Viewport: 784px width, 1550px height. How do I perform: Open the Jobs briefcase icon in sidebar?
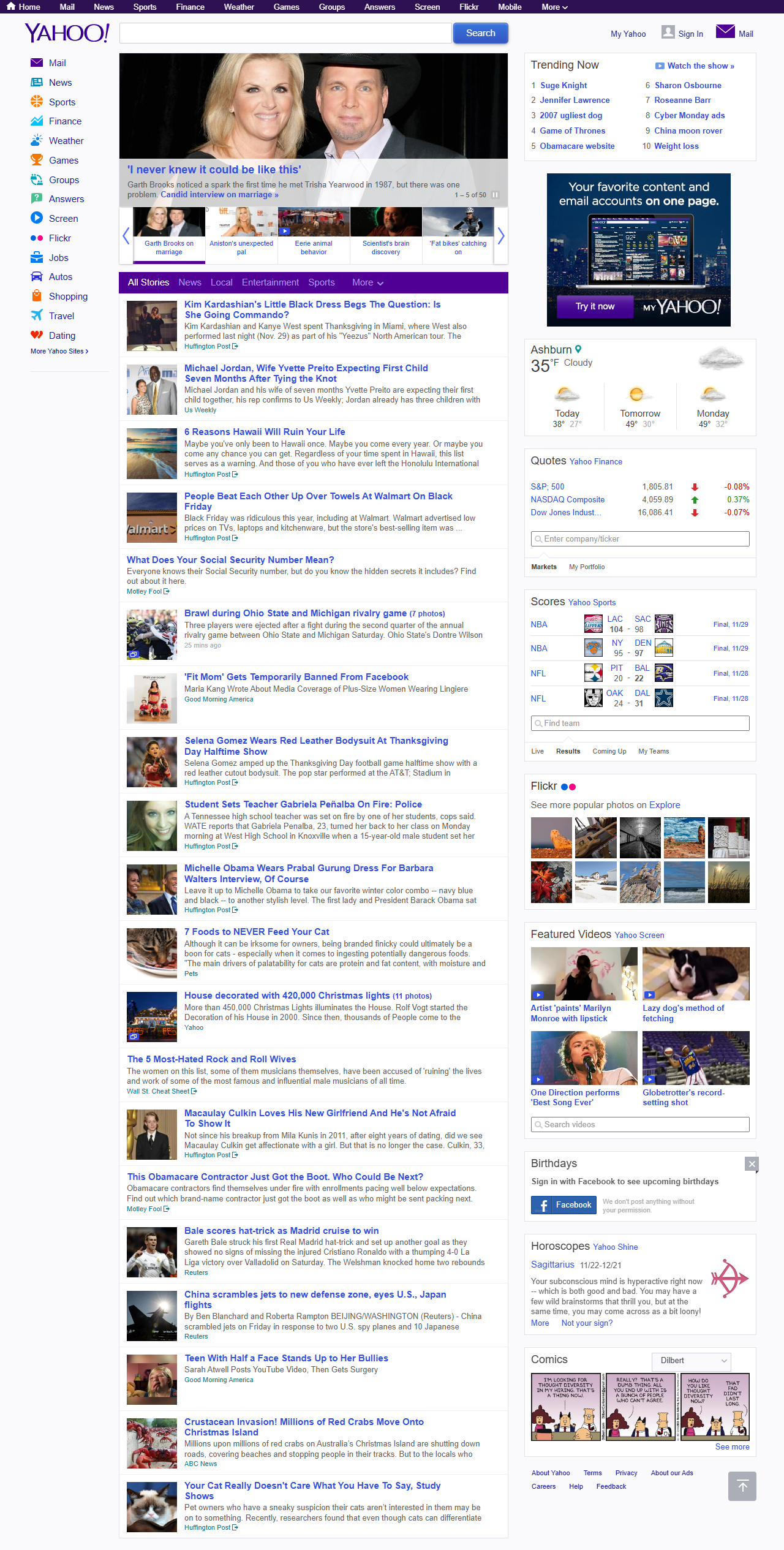click(37, 257)
